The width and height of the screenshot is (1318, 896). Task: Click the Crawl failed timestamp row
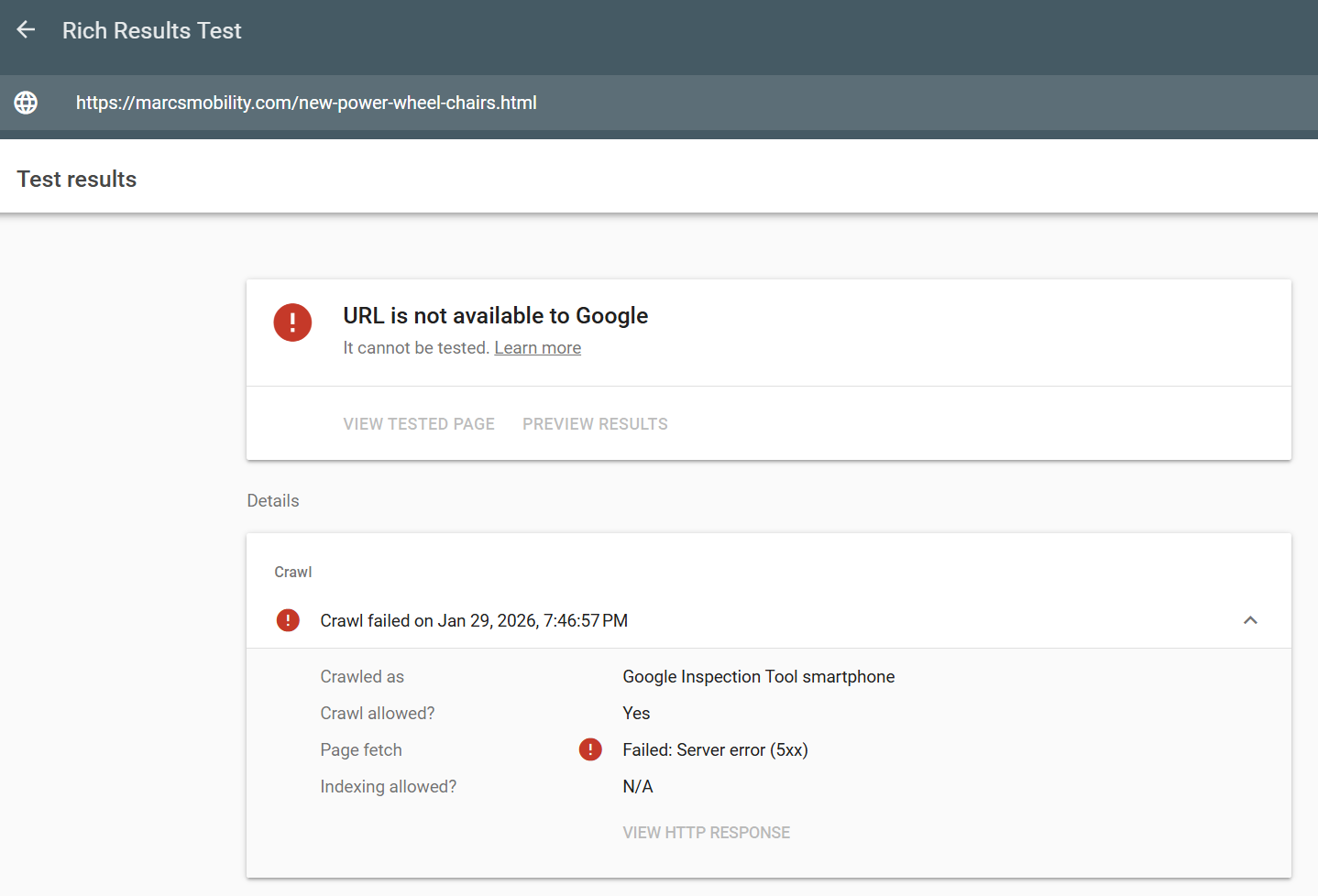pos(474,621)
